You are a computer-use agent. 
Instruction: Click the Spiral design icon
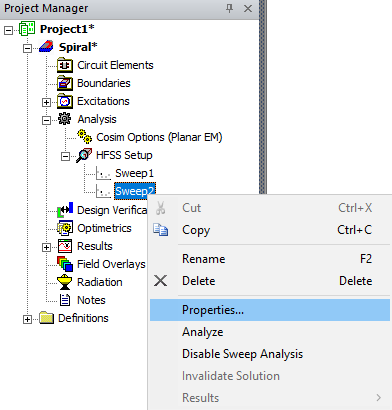tap(46, 47)
